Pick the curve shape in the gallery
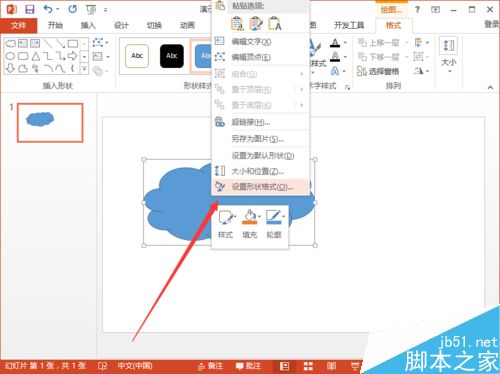500x374 pixels. (x=60, y=68)
